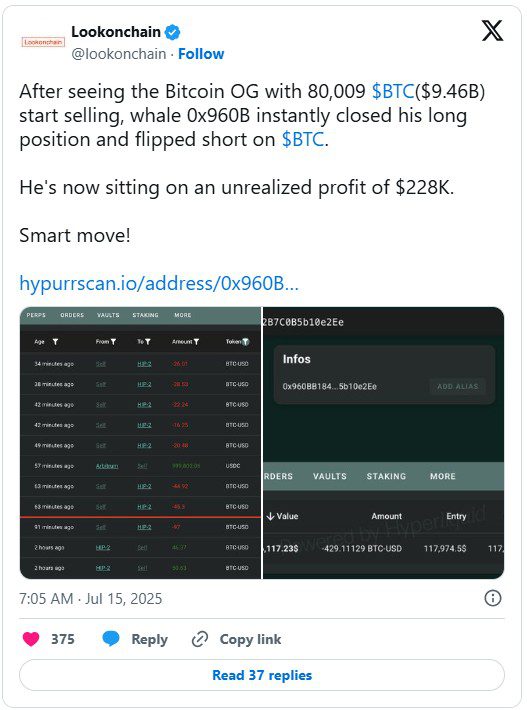Select the STAKING tab in right screenshot
The image size is (527, 710).
tap(386, 476)
